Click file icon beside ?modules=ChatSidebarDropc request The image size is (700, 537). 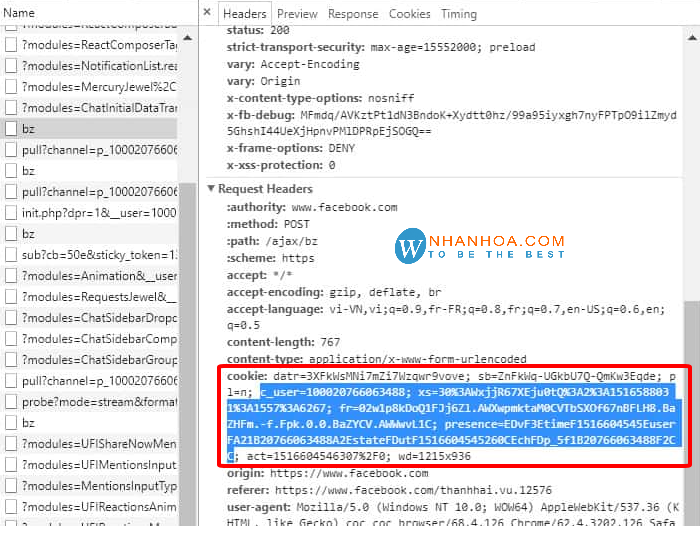click(11, 317)
